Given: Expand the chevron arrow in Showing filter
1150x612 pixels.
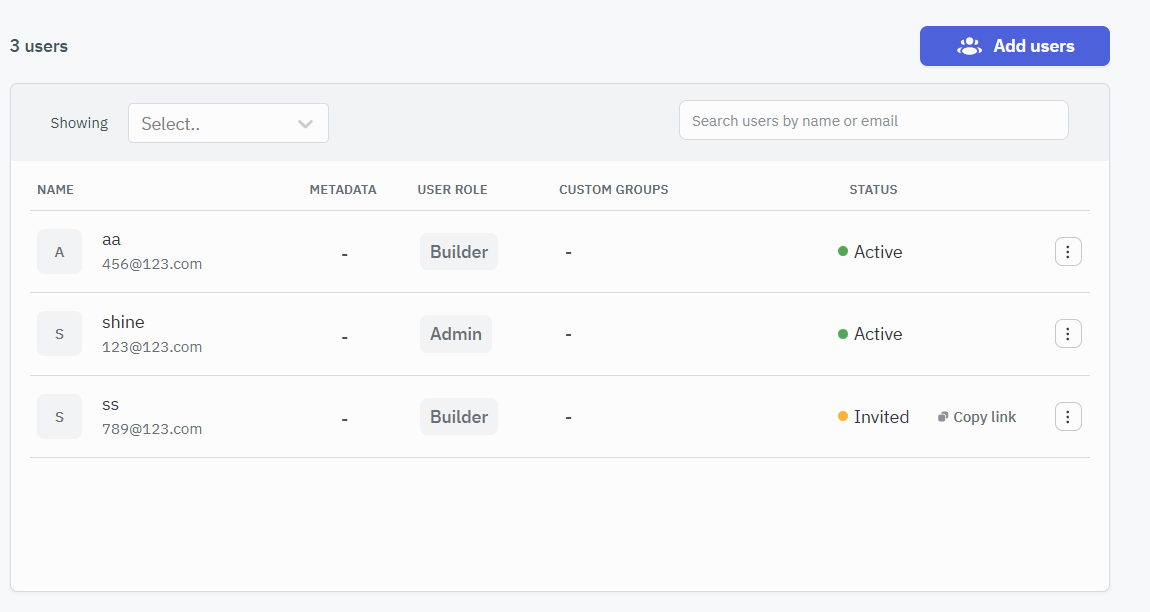Looking at the screenshot, I should 306,124.
